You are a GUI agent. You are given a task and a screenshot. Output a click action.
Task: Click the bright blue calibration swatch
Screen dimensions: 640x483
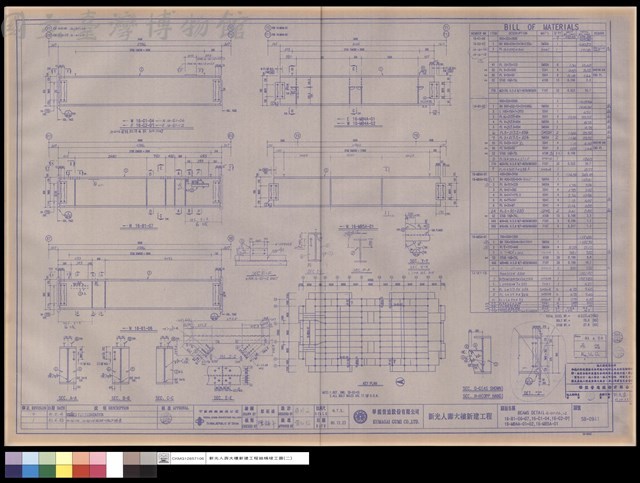click(30, 471)
